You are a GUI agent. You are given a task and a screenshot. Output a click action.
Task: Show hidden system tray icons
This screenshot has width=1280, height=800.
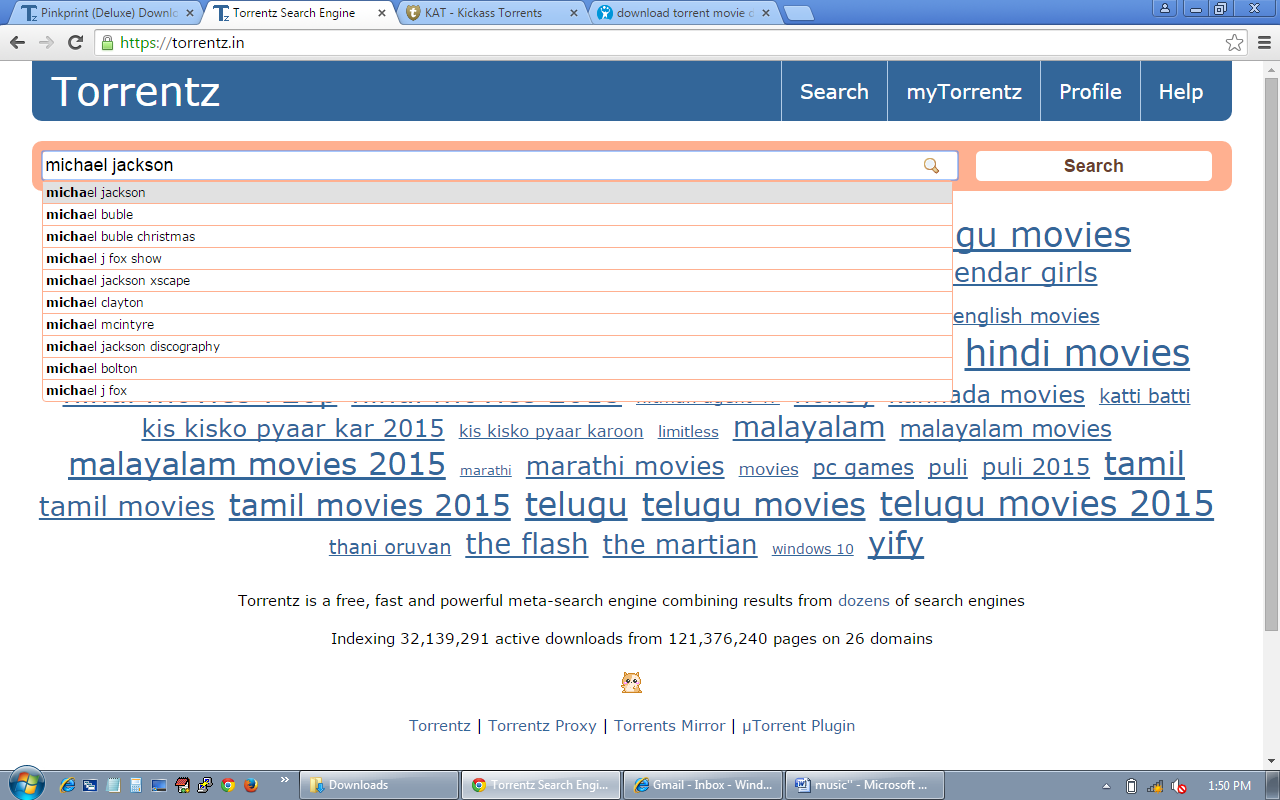click(1106, 786)
